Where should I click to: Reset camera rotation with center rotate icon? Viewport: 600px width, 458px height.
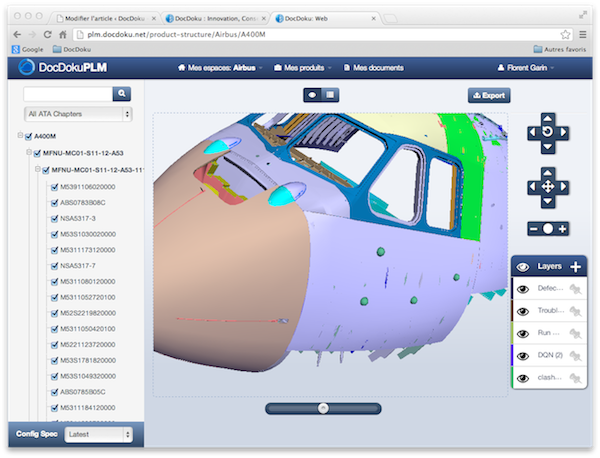click(x=547, y=132)
